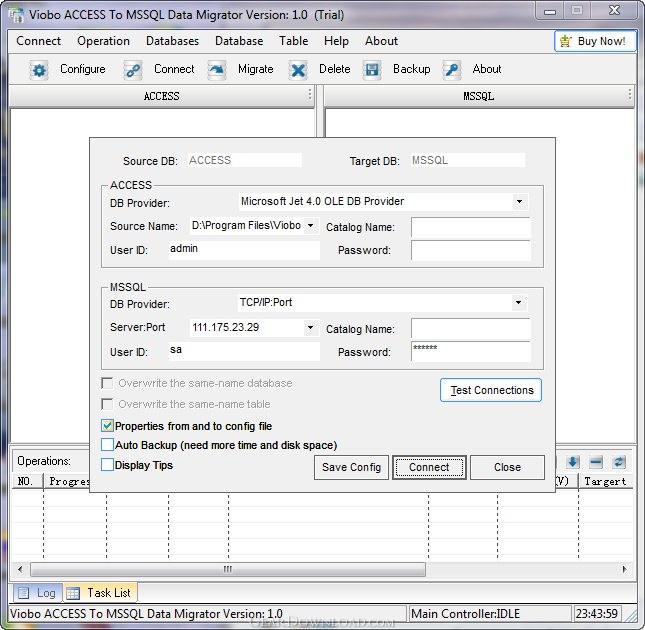
Task: Open the Operation menu
Action: (103, 41)
